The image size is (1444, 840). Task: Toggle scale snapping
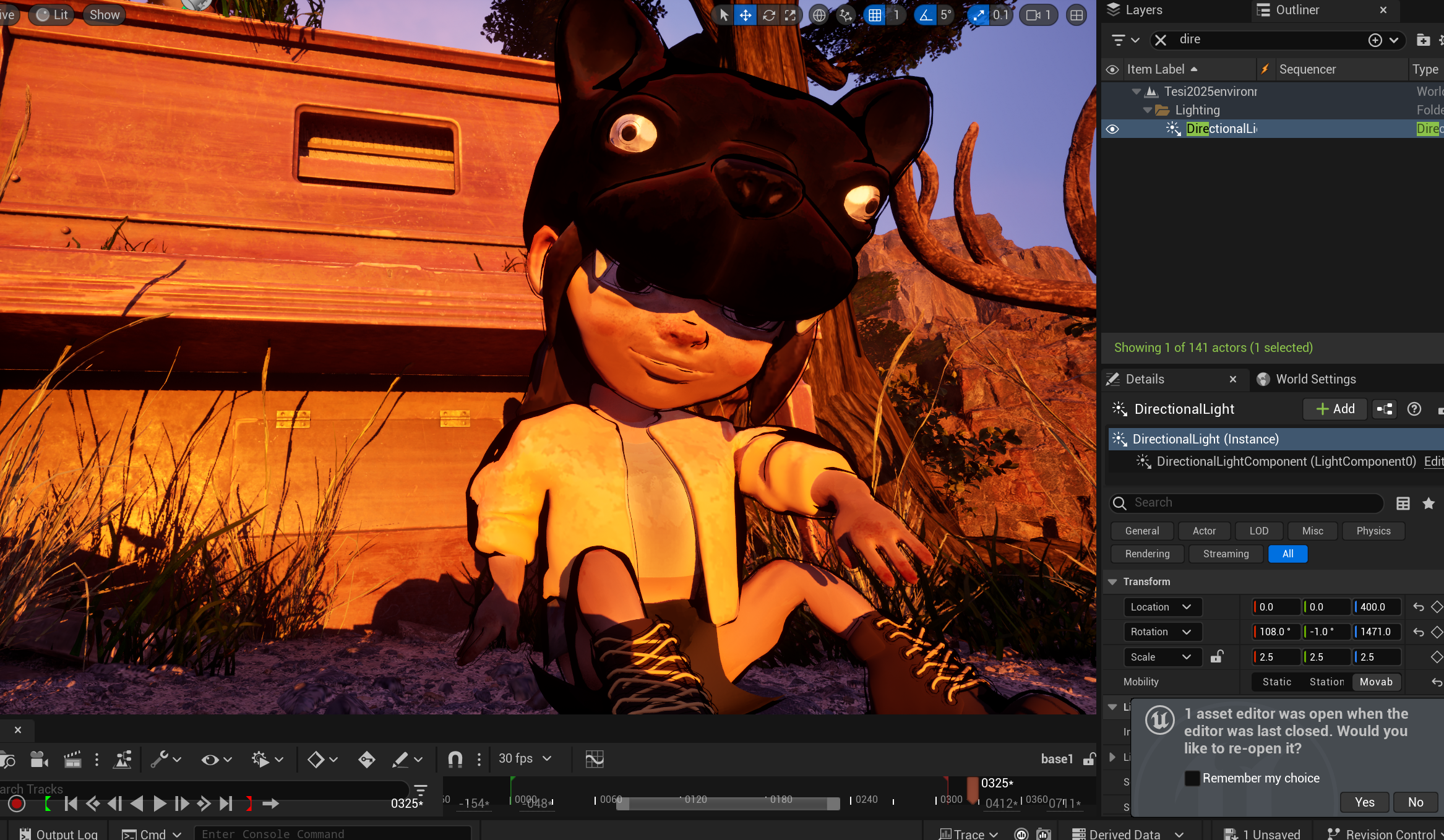(x=978, y=15)
